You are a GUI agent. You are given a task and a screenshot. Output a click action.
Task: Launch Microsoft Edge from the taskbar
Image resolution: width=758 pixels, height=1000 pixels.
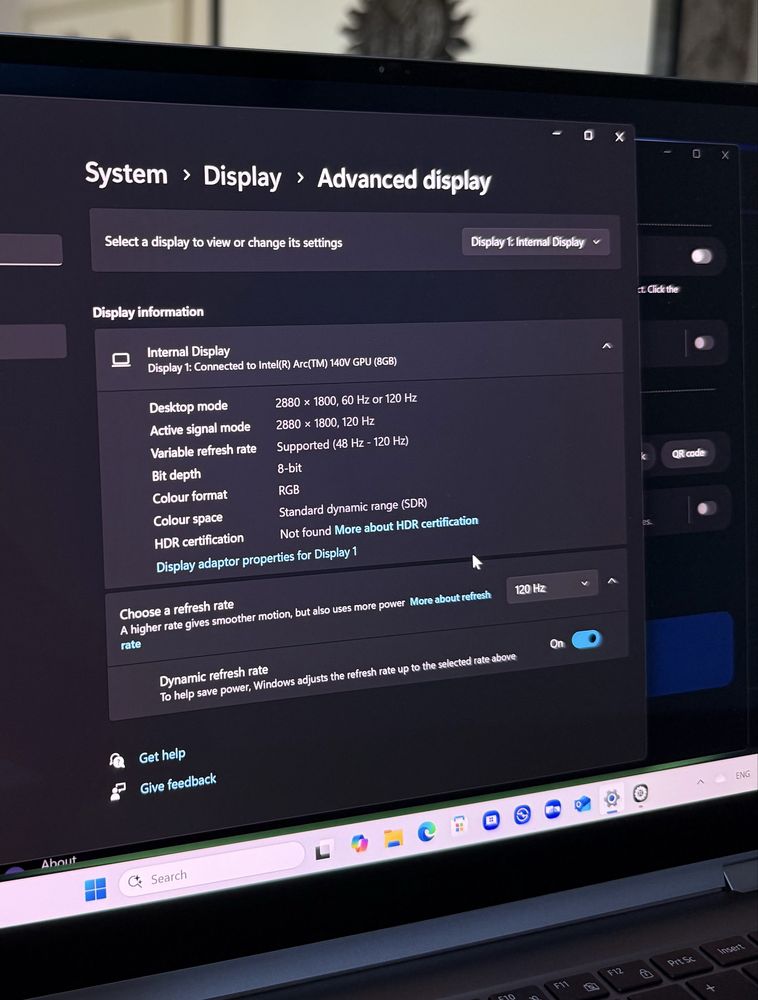[x=426, y=831]
